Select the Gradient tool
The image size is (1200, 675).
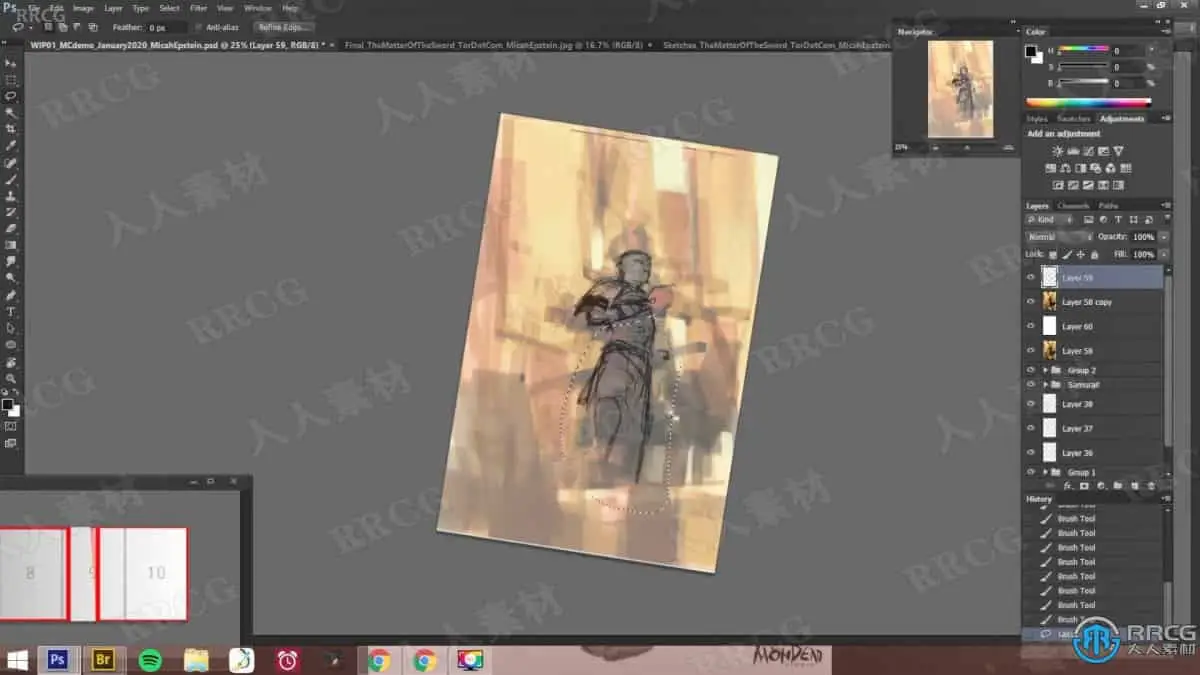11,245
